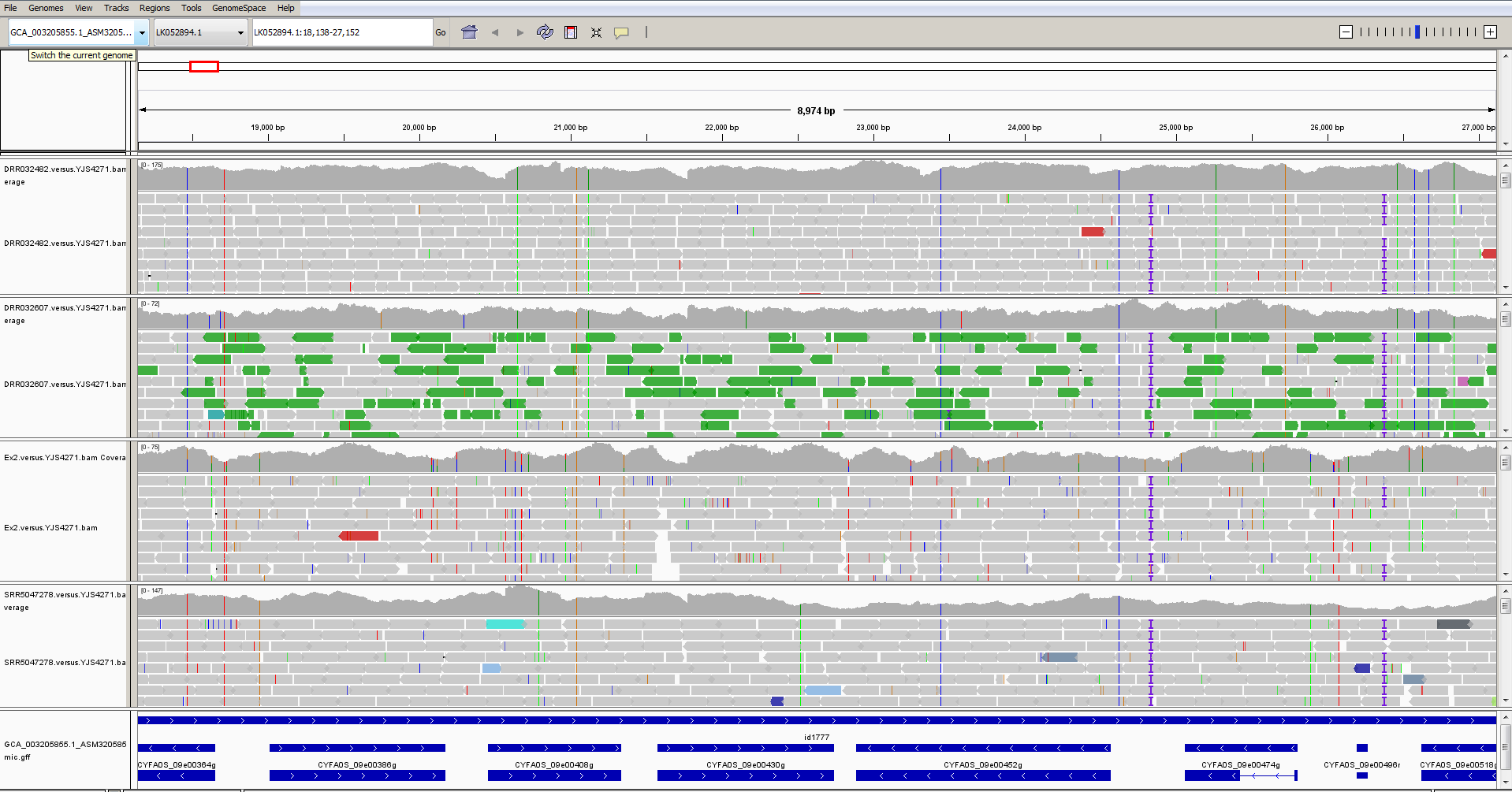Click the CYFA0S_09e00430g gene feature label
The height and width of the screenshot is (792, 1512).
coord(745,764)
